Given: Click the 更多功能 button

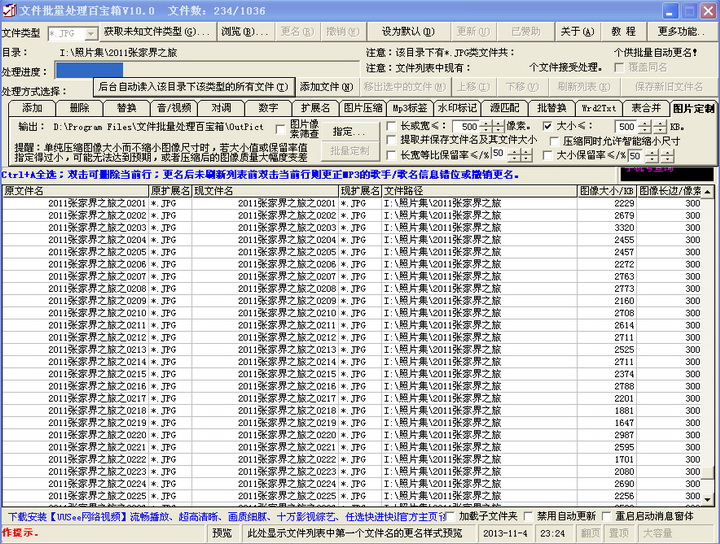Looking at the screenshot, I should (683, 32).
